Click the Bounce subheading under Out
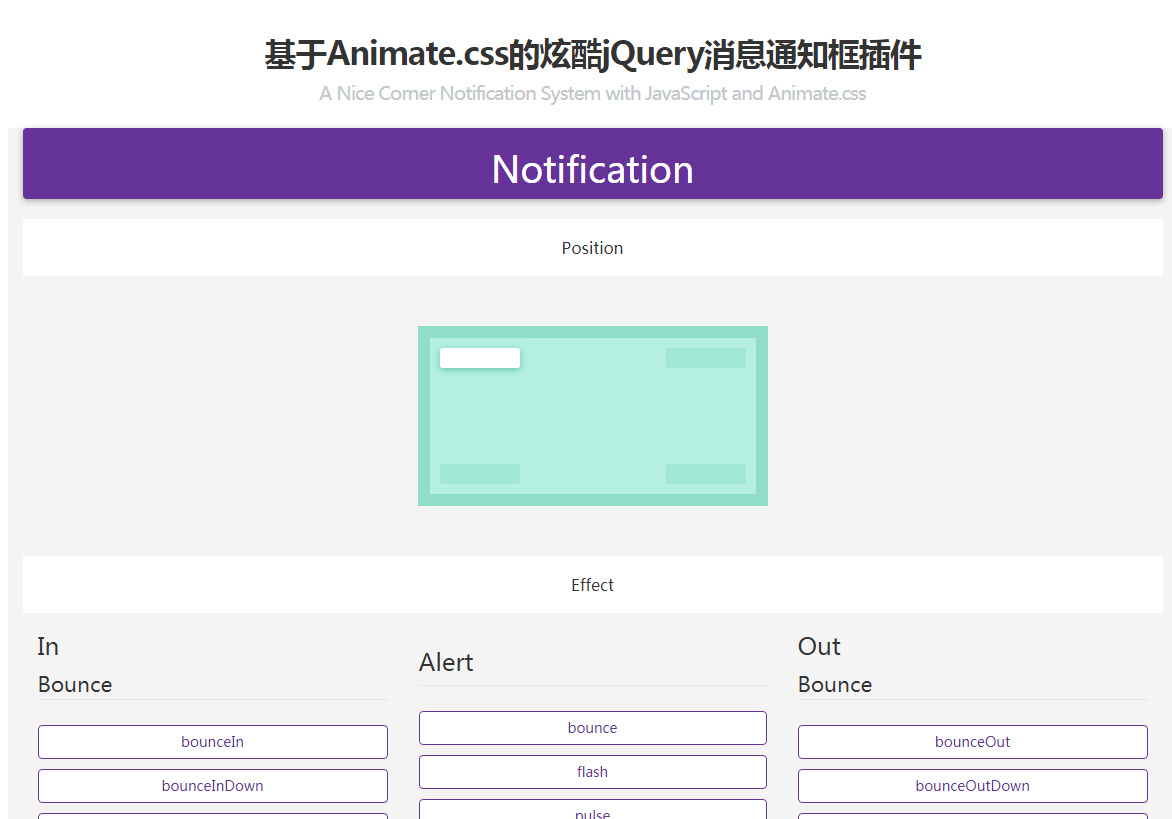 point(835,684)
